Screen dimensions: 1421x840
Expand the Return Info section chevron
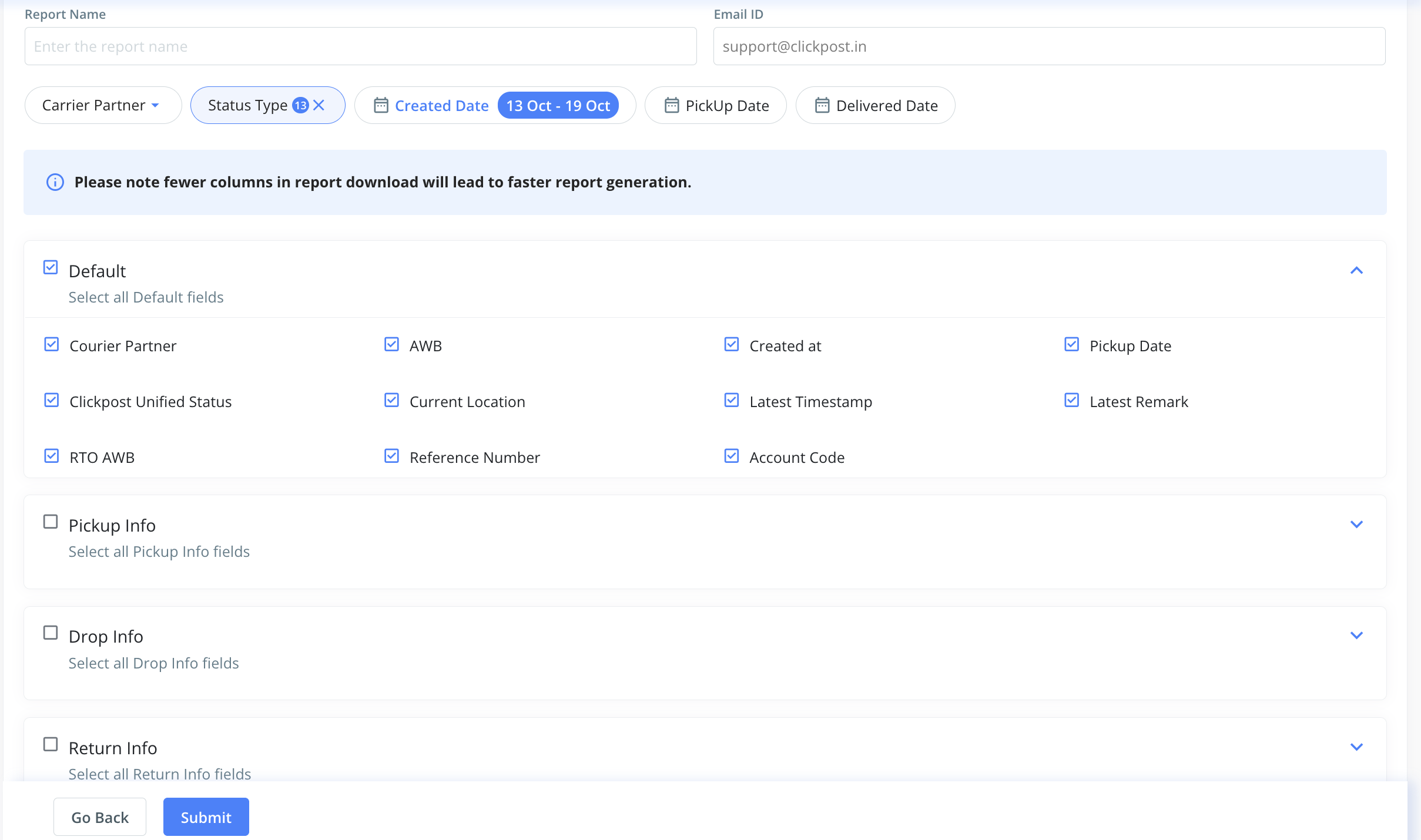pos(1356,747)
